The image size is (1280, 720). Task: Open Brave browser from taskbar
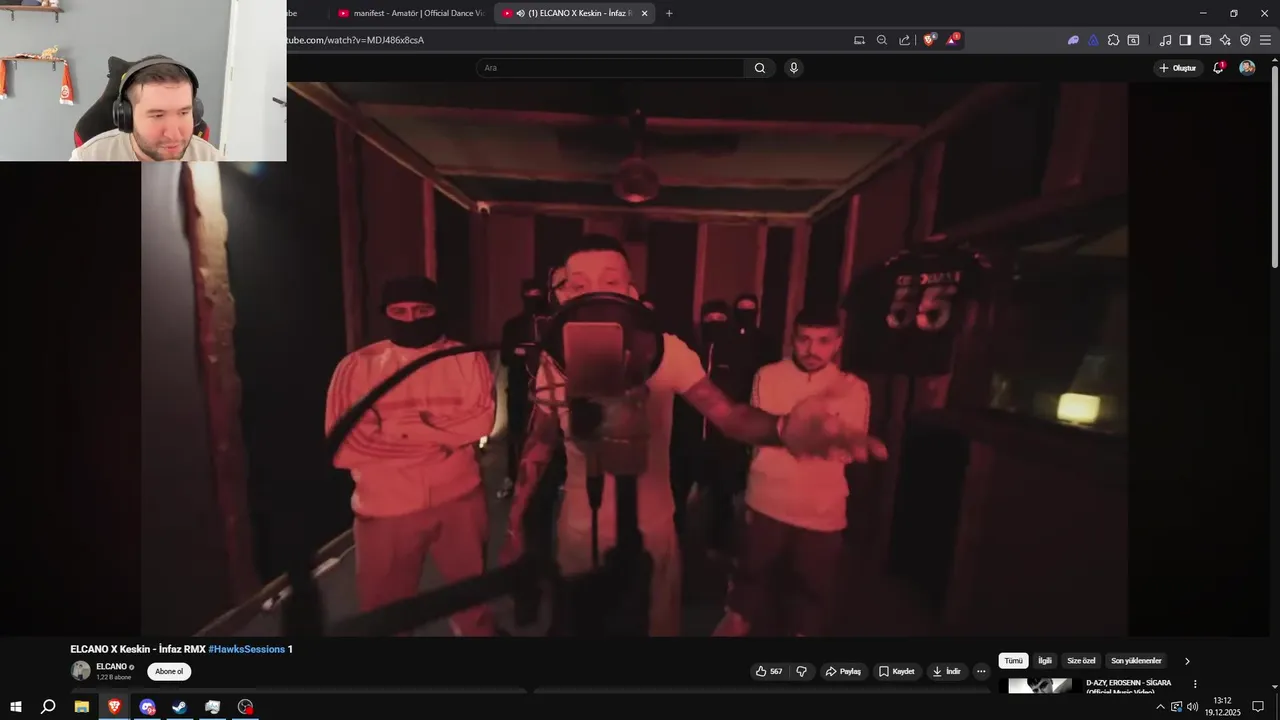pos(115,707)
